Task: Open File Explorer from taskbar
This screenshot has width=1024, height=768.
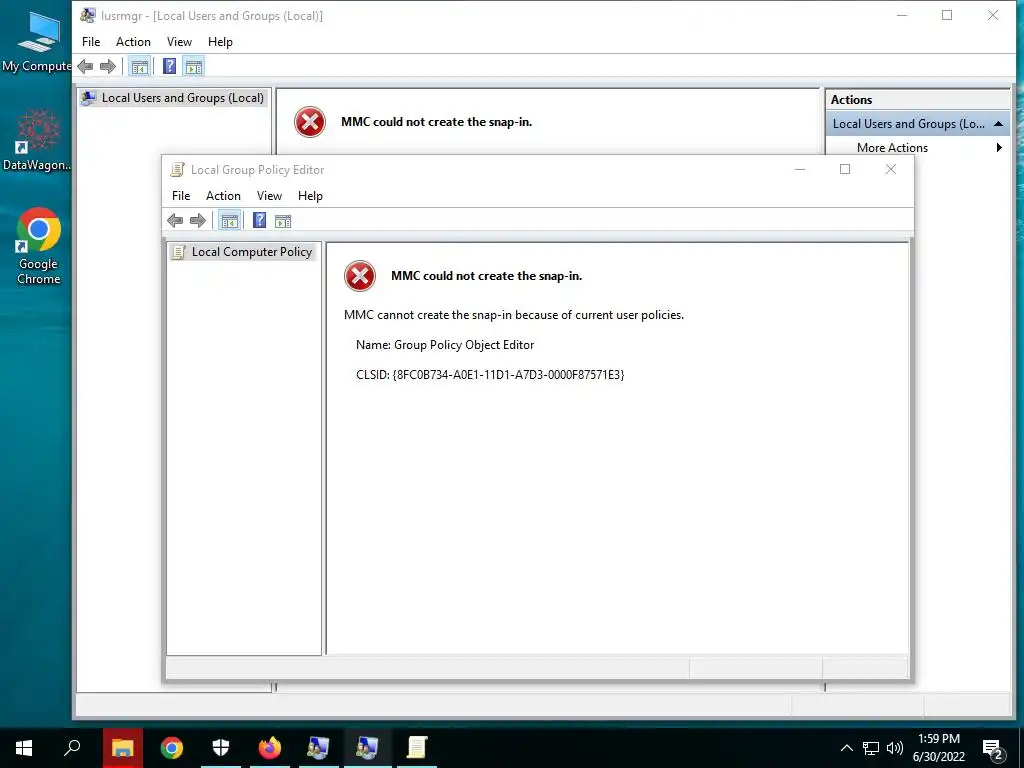Action: 122,748
